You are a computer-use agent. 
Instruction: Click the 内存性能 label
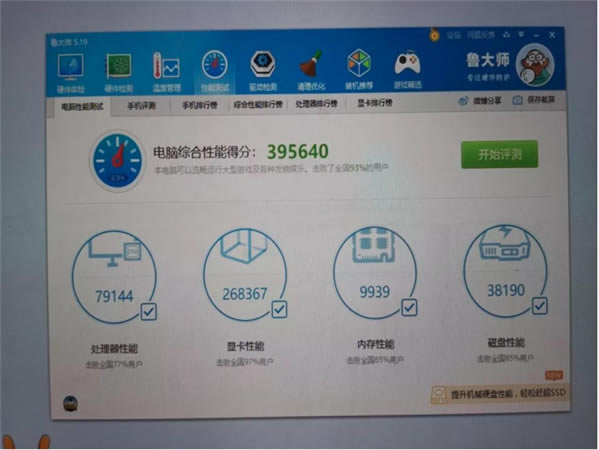376,344
